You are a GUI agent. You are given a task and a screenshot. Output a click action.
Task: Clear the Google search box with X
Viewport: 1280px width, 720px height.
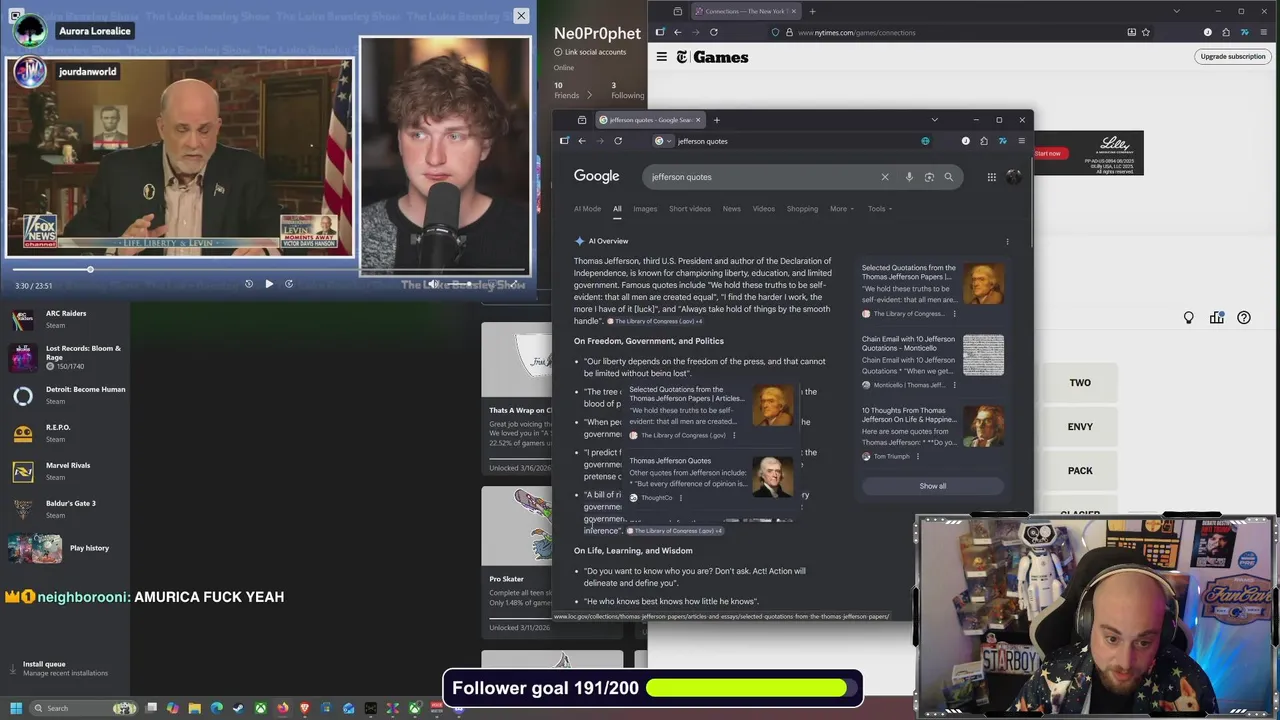pos(884,177)
